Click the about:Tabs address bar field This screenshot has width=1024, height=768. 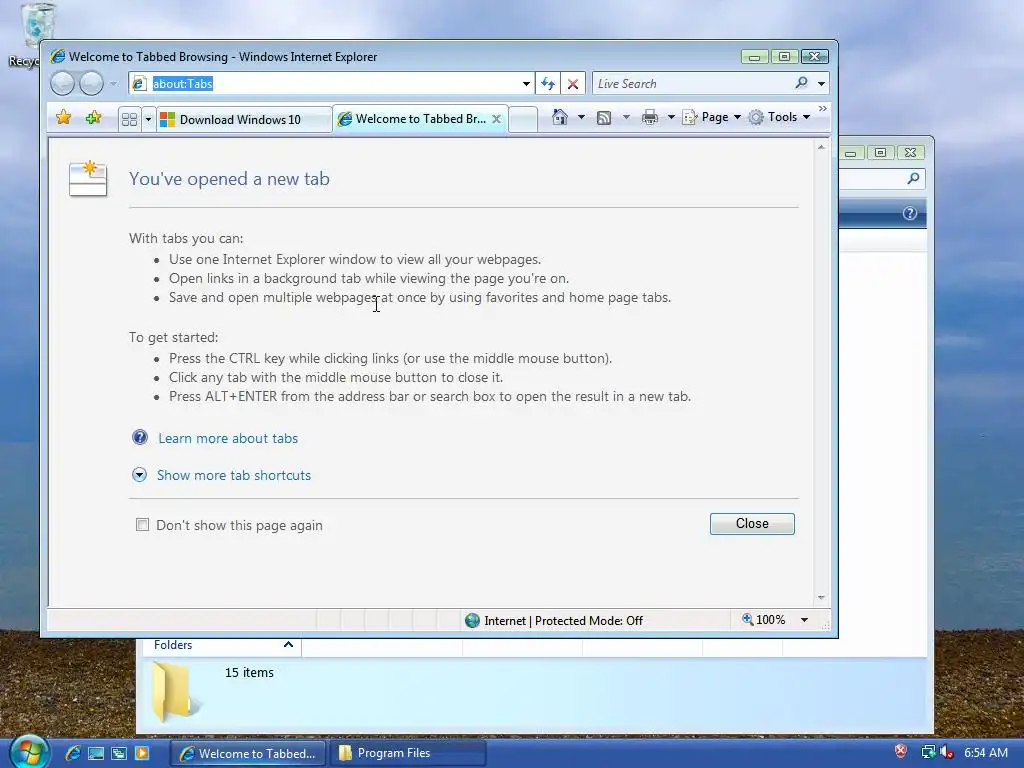click(333, 84)
